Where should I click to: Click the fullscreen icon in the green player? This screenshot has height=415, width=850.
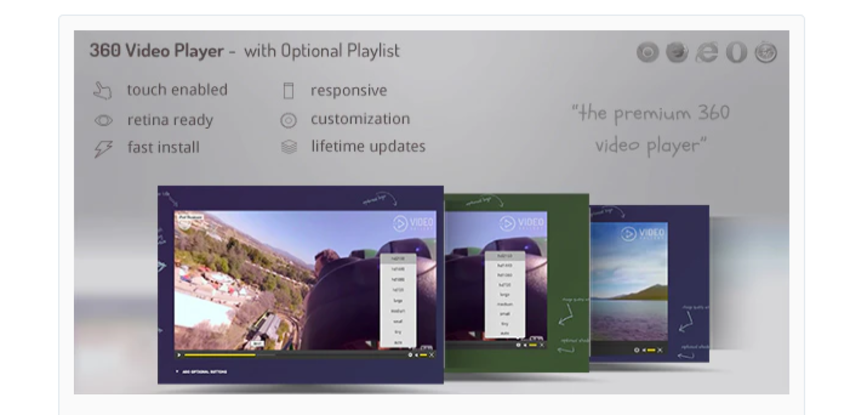click(x=542, y=345)
